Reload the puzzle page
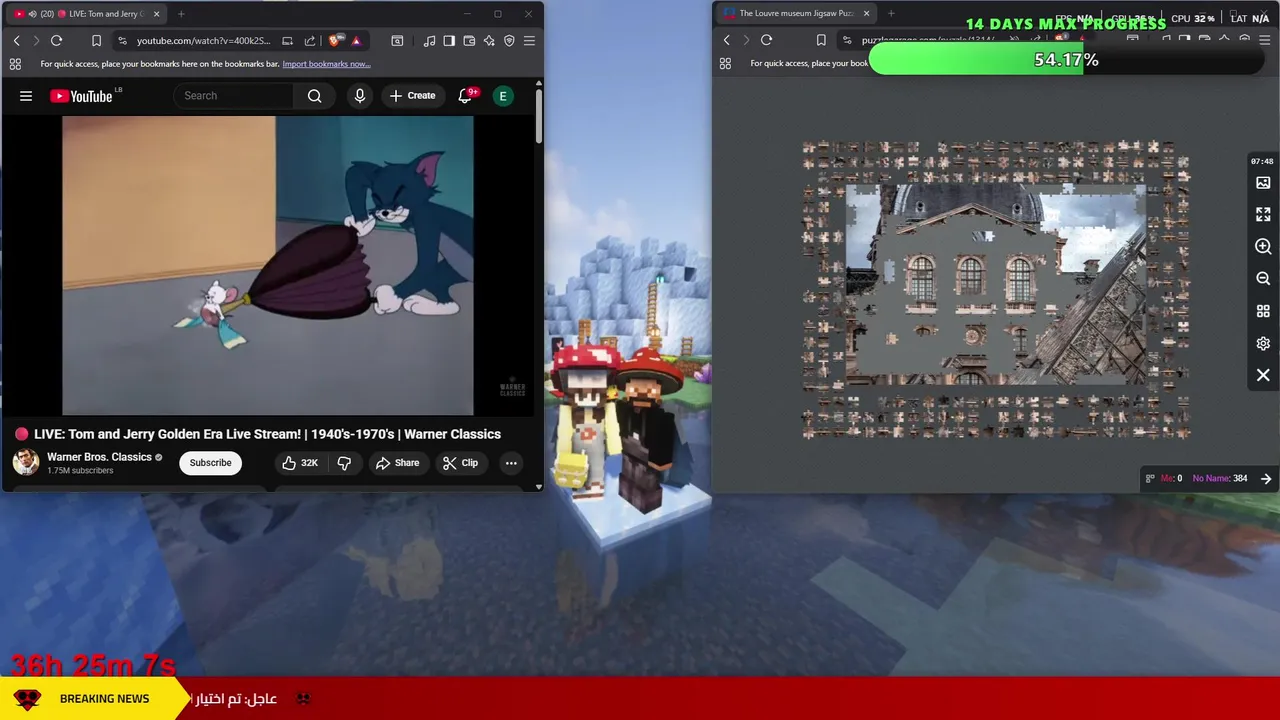Screen dimensions: 1280x720 click(766, 40)
